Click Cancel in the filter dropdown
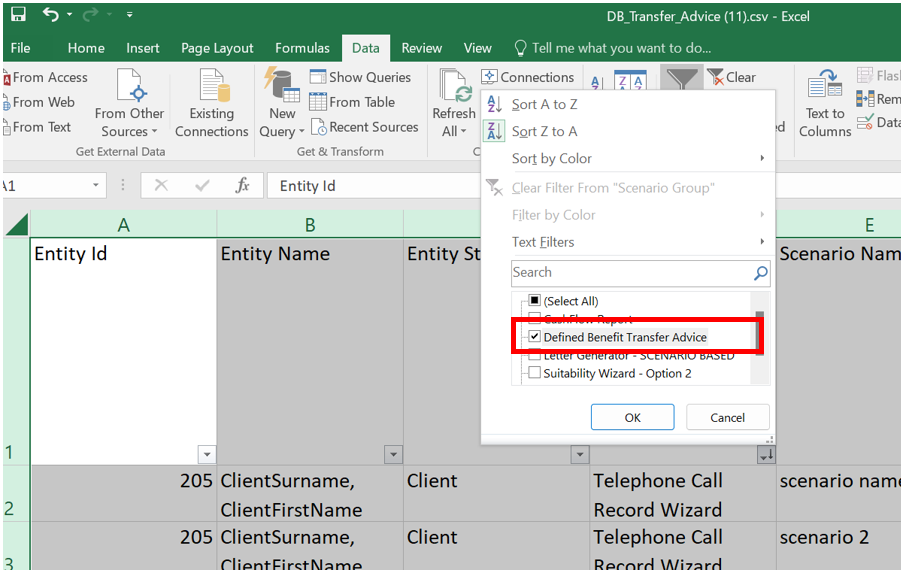Viewport: 901px width, 571px height. pyautogui.click(x=727, y=417)
